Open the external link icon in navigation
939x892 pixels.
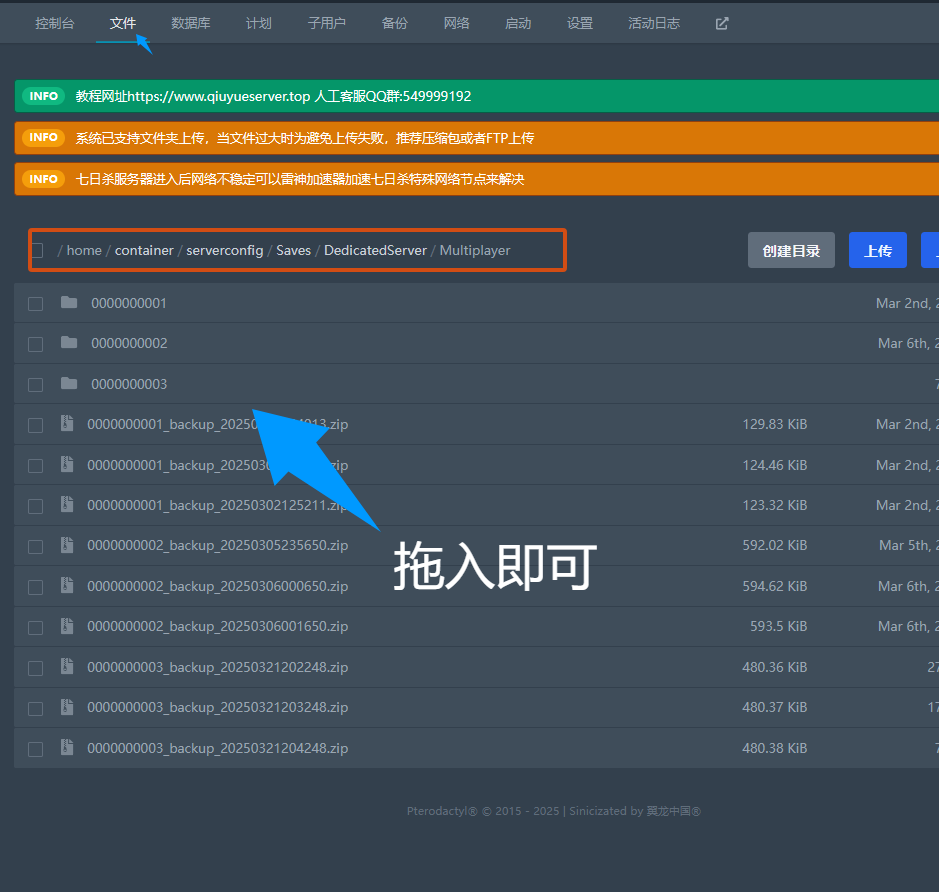pos(722,23)
